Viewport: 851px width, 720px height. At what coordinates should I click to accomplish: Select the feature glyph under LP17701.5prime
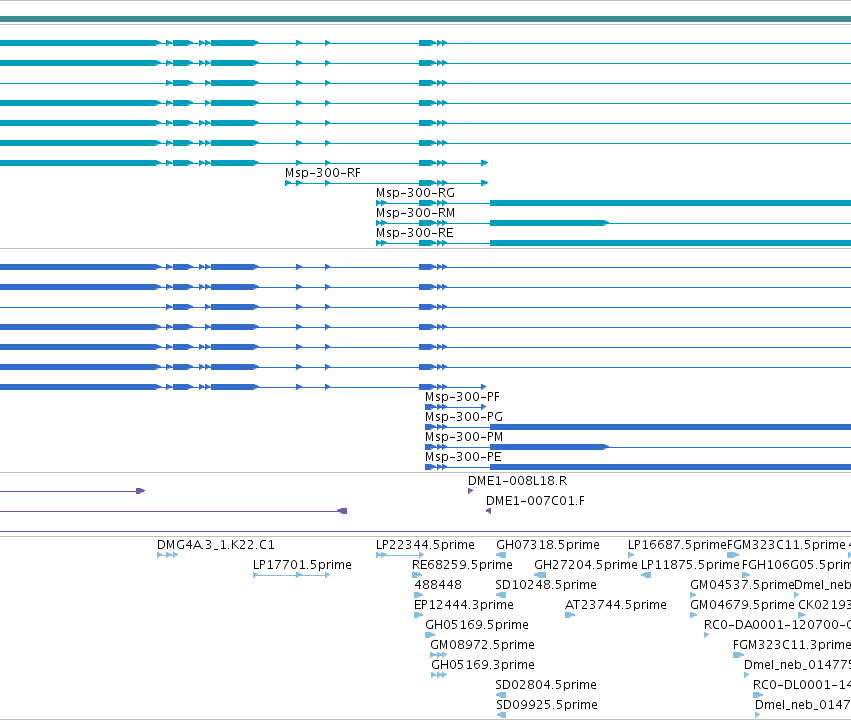[x=291, y=575]
